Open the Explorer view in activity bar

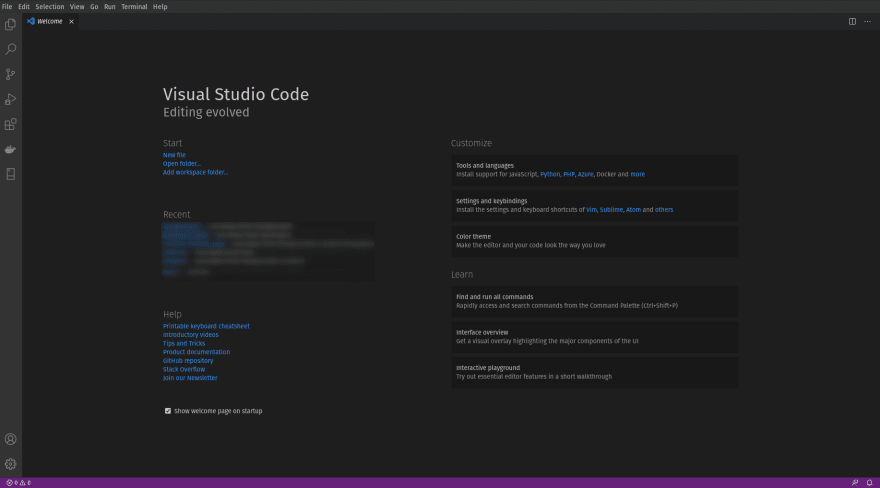(x=11, y=24)
